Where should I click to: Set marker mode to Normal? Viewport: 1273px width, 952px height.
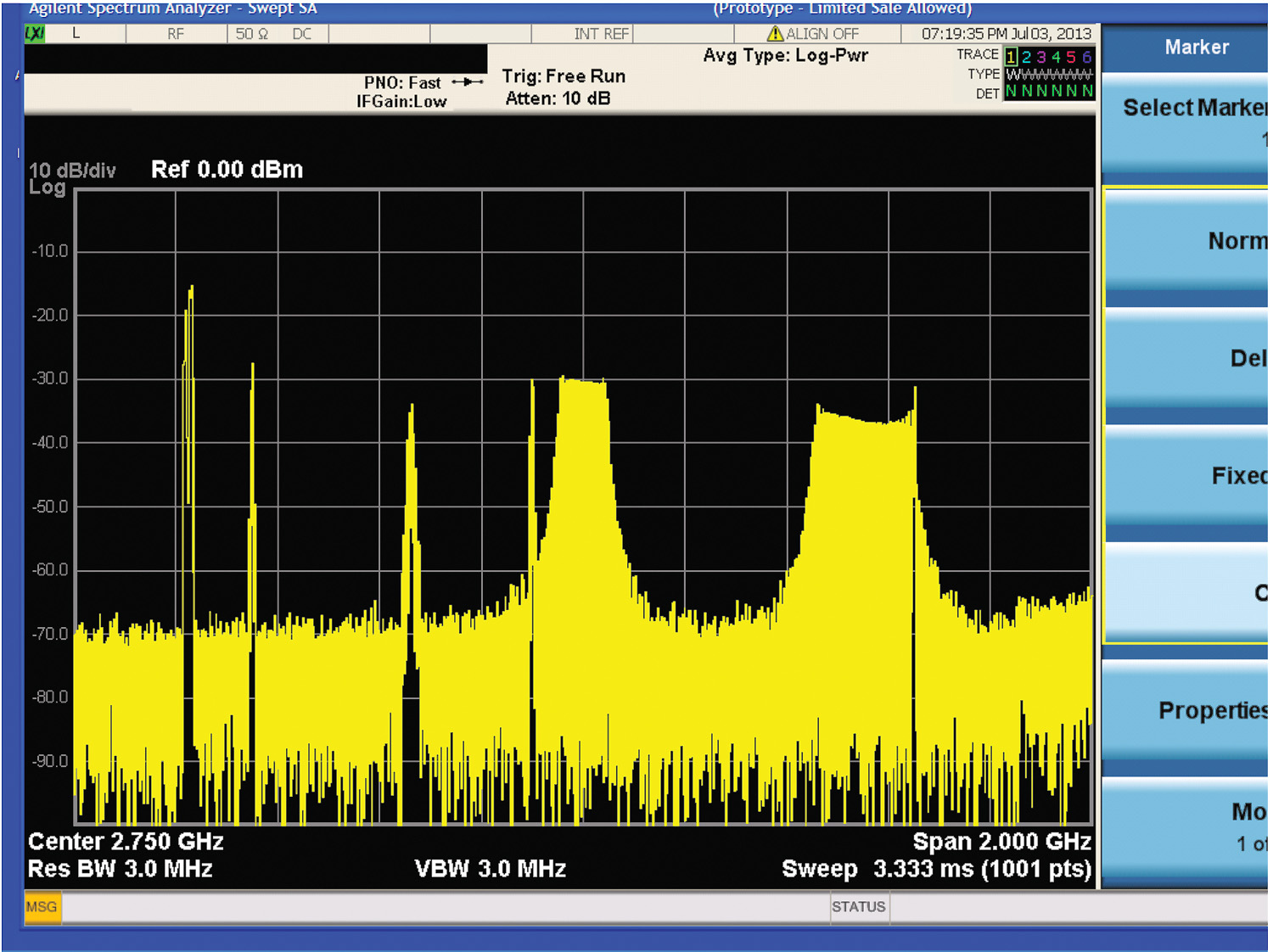(1186, 242)
